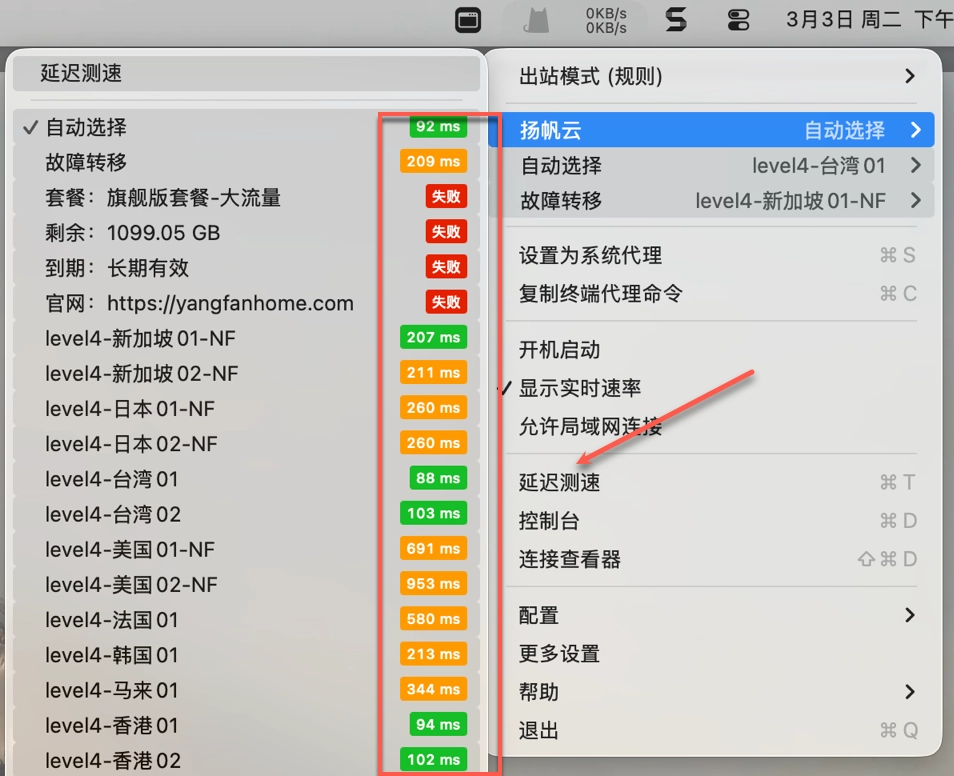Toggle 允许局域网连接 option
This screenshot has height=776, width=954.
711,427
